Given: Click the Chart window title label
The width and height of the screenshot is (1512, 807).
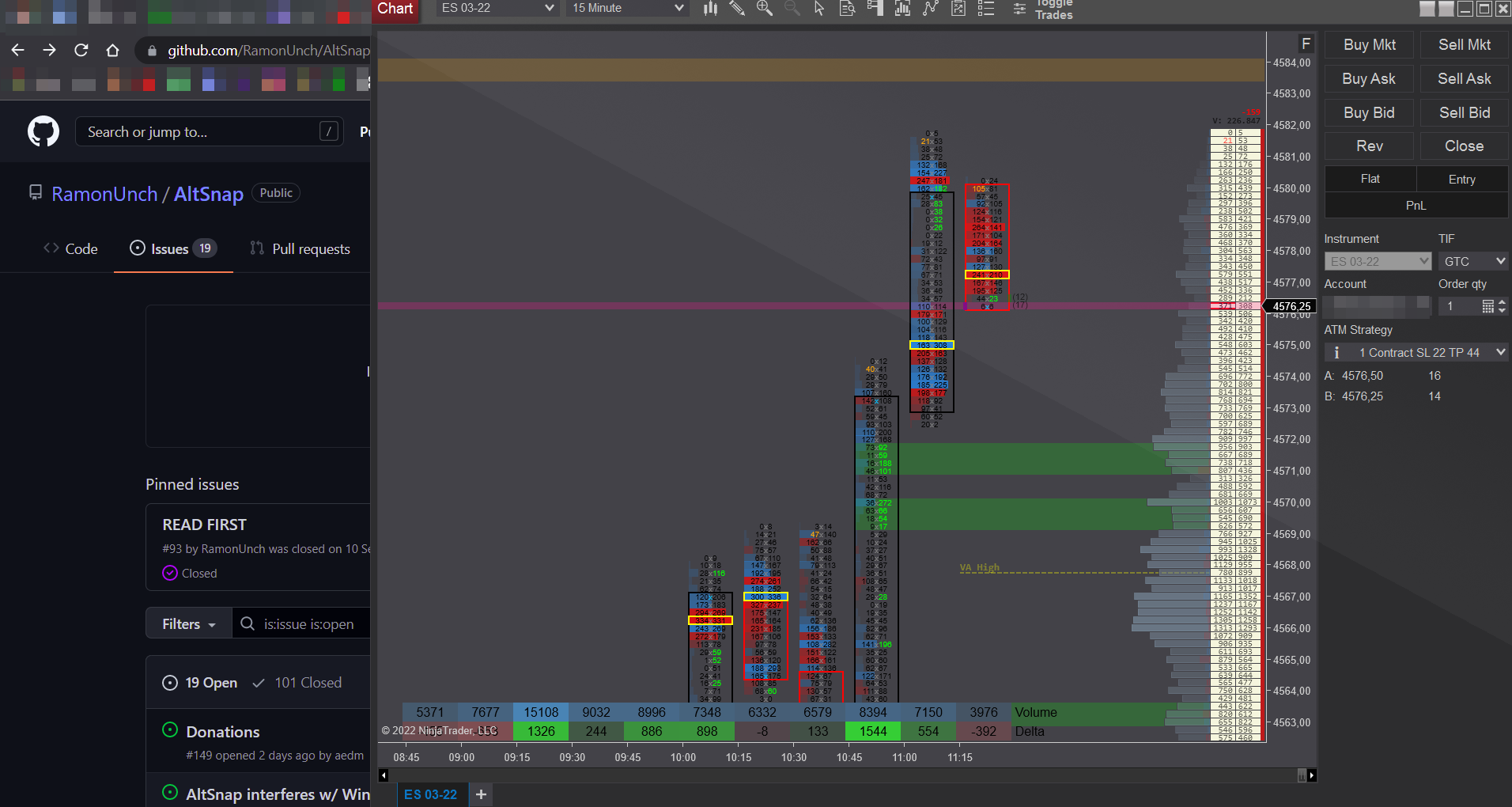Looking at the screenshot, I should (395, 9).
